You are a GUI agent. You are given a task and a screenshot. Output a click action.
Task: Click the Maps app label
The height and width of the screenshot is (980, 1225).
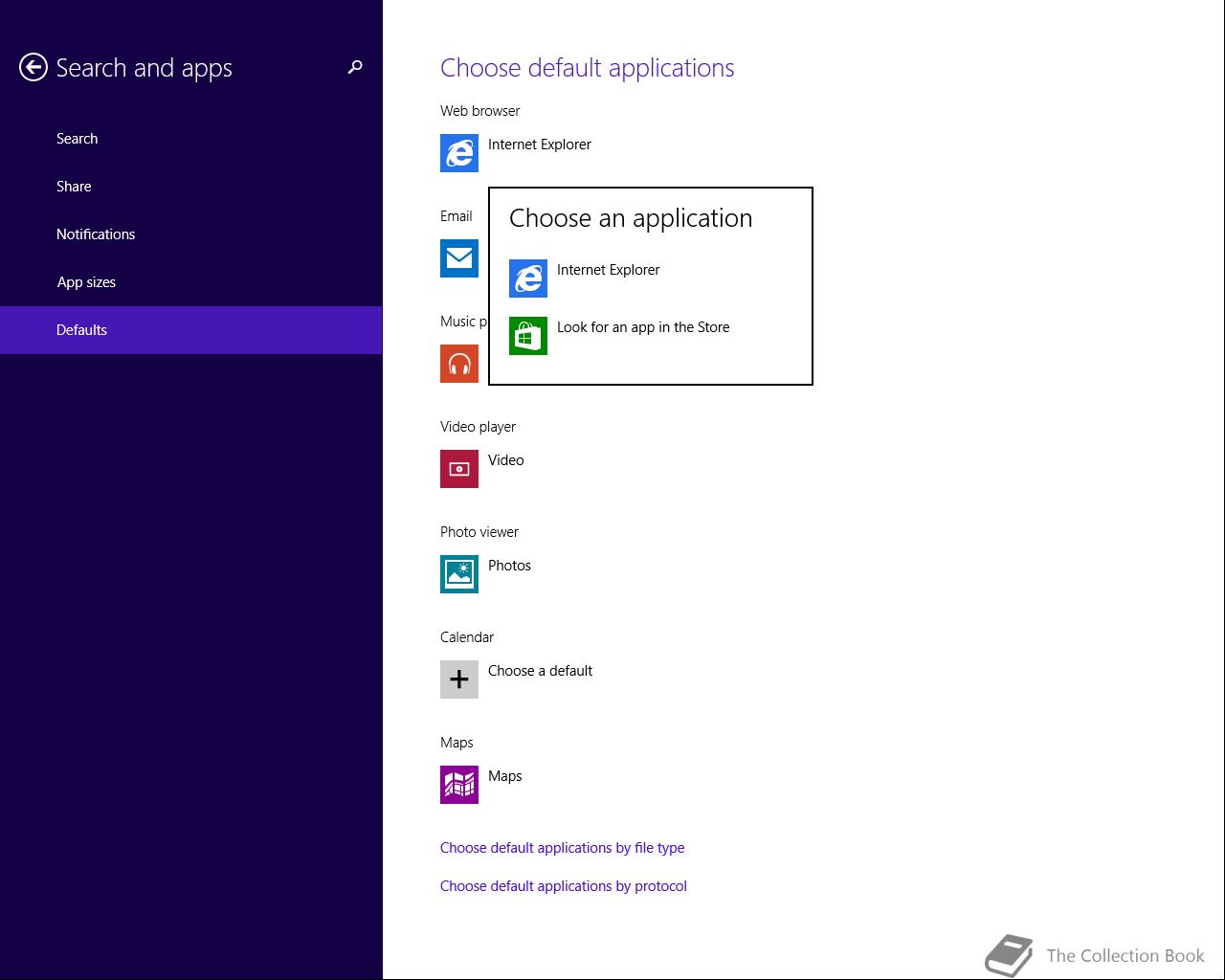(504, 776)
